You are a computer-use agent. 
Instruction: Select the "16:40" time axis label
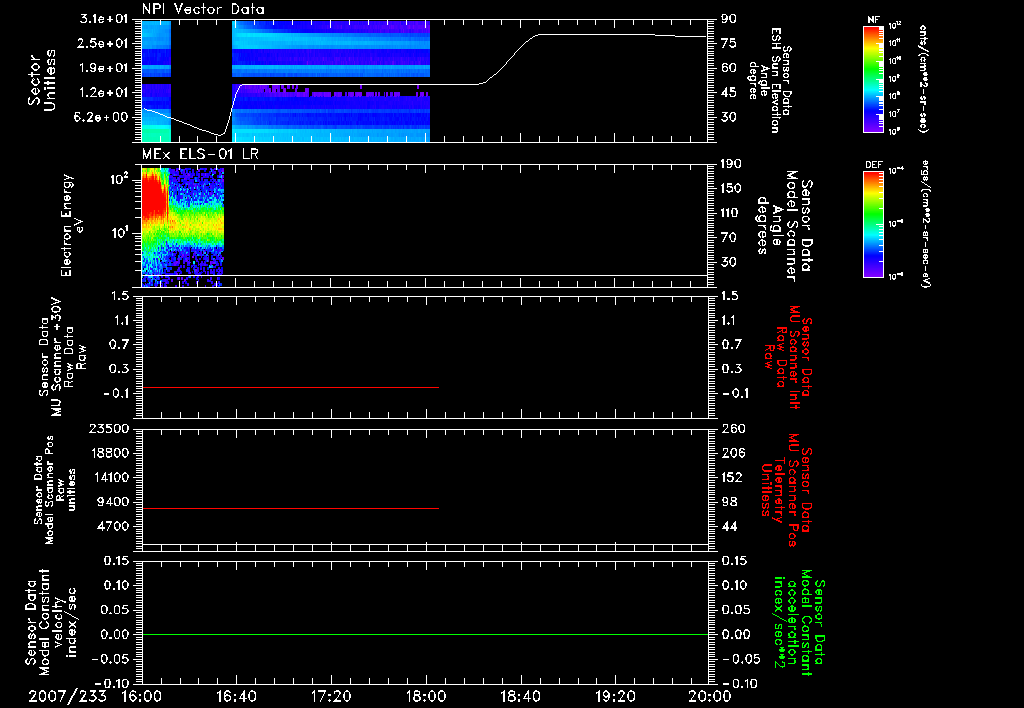(236, 696)
